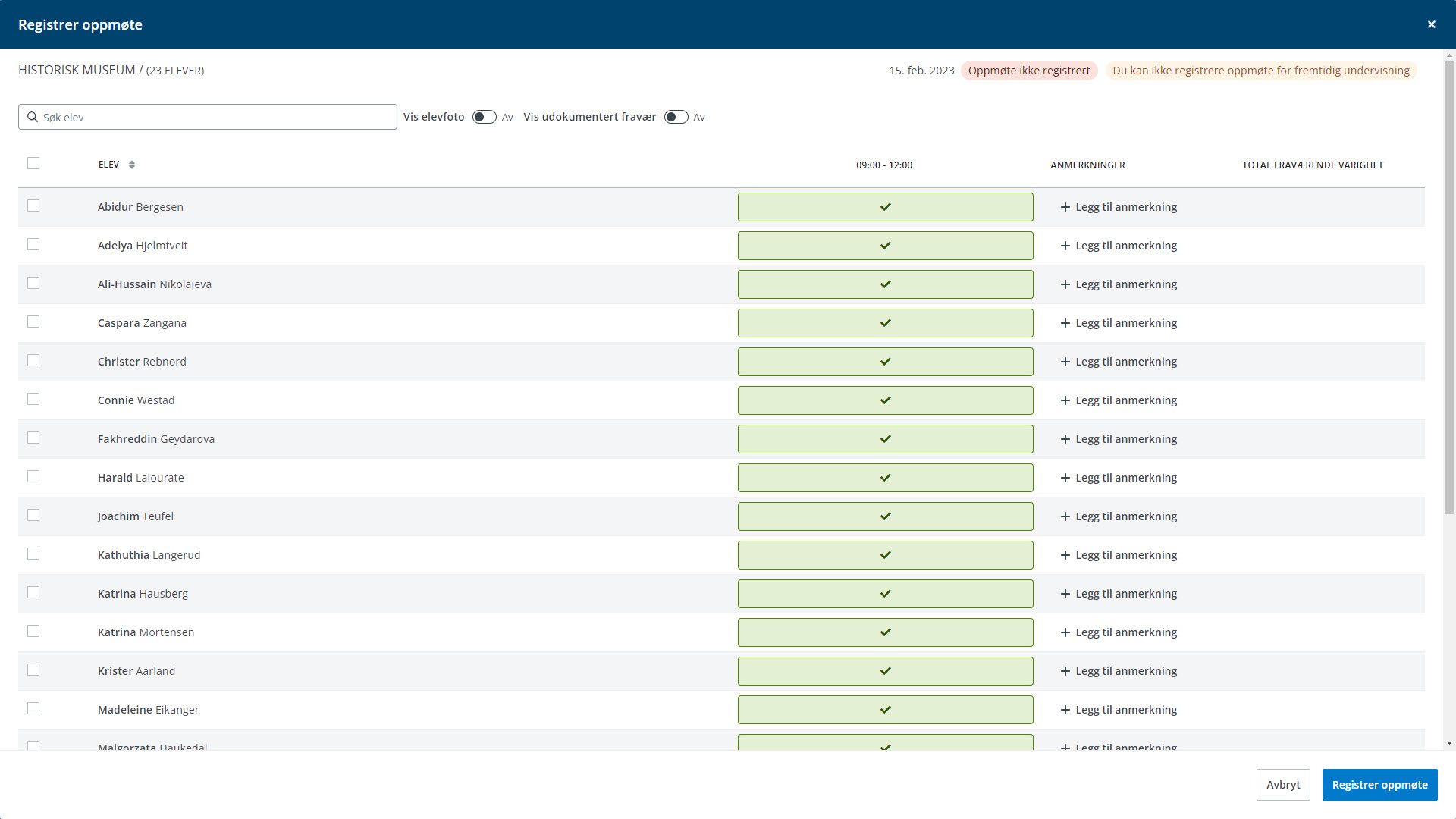This screenshot has height=819, width=1456.
Task: Sort students with the ELEV sort arrows
Action: coord(132,165)
